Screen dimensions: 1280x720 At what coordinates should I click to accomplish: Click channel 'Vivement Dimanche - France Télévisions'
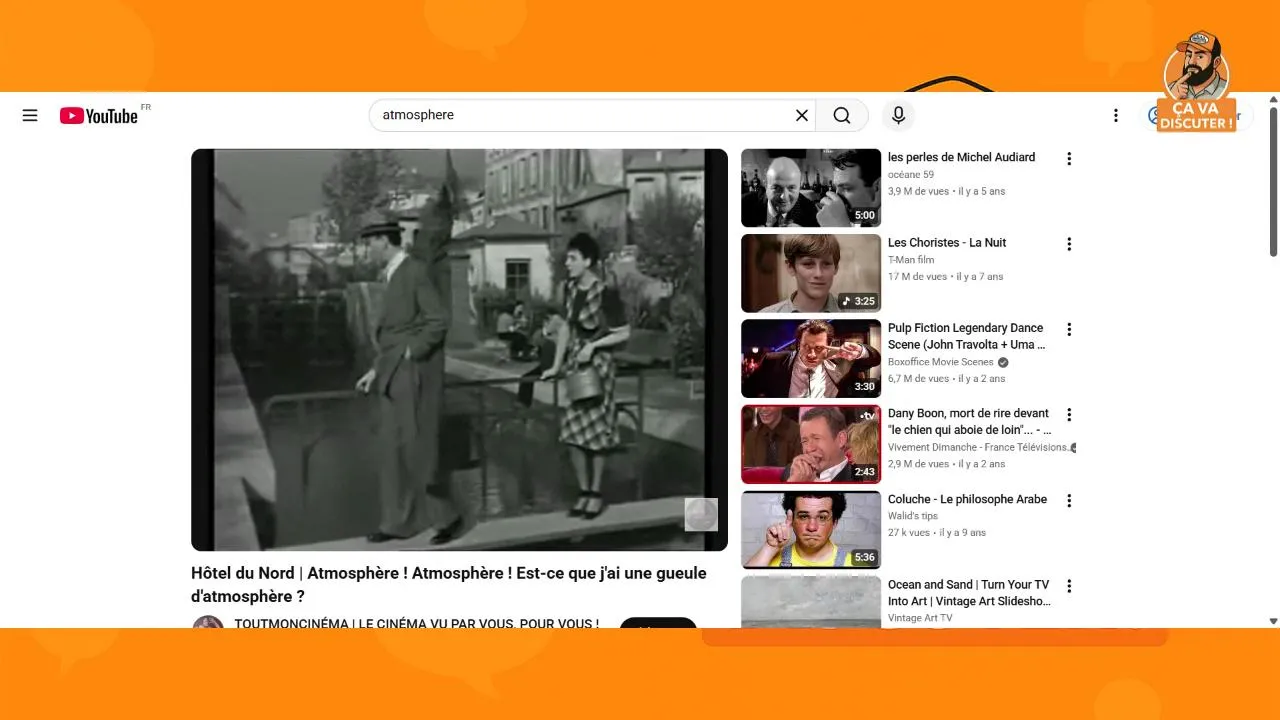pos(978,447)
